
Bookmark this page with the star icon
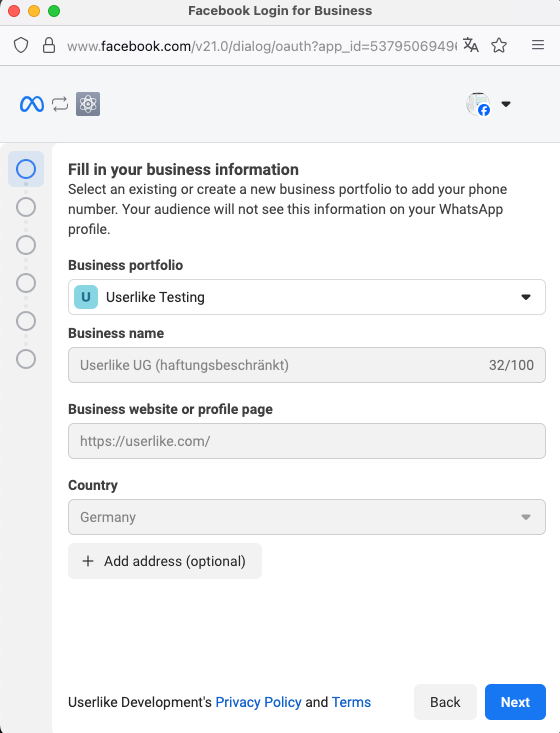[499, 45]
